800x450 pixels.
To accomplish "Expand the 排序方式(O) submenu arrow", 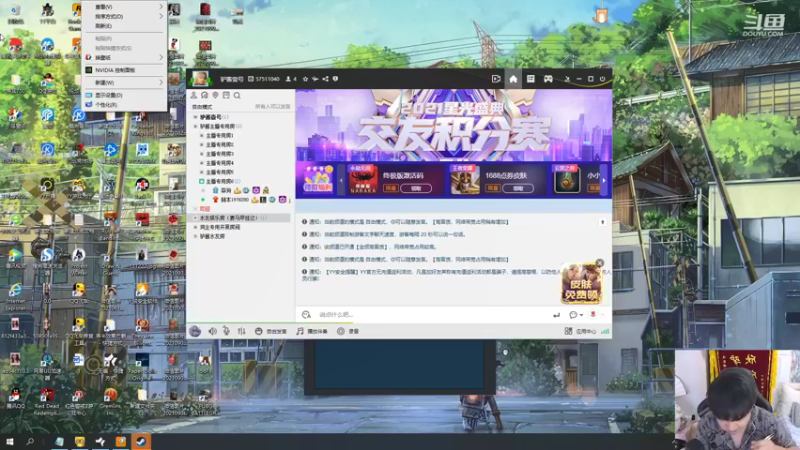I will [x=161, y=16].
